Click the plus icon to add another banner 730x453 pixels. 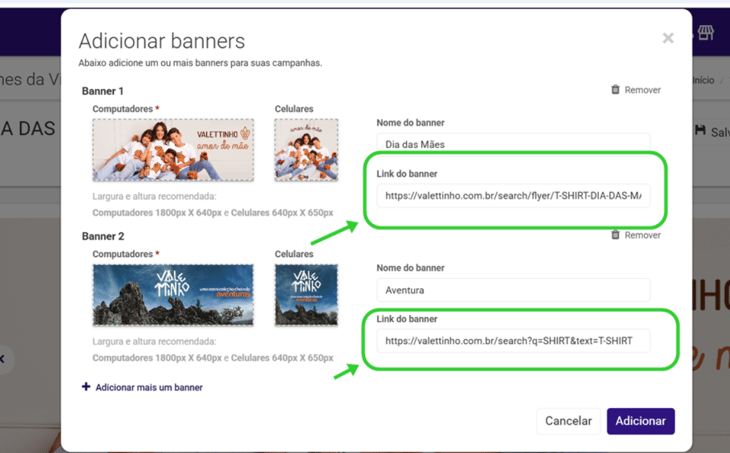pyautogui.click(x=86, y=387)
